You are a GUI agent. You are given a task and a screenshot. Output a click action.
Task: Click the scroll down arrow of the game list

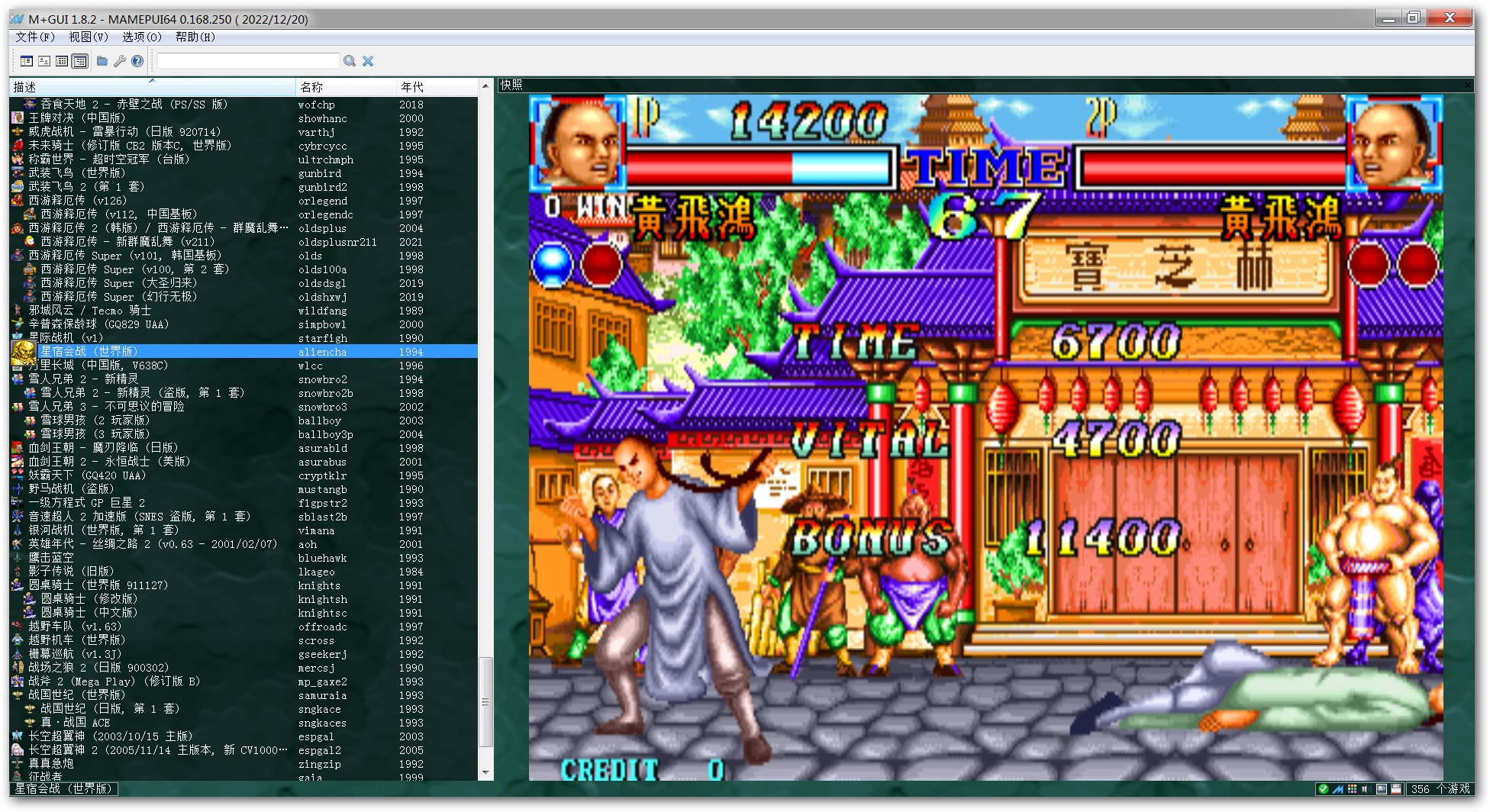click(x=485, y=772)
